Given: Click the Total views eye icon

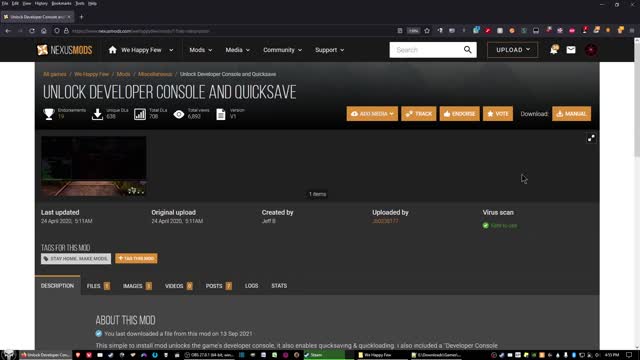Looking at the screenshot, I should click(179, 114).
